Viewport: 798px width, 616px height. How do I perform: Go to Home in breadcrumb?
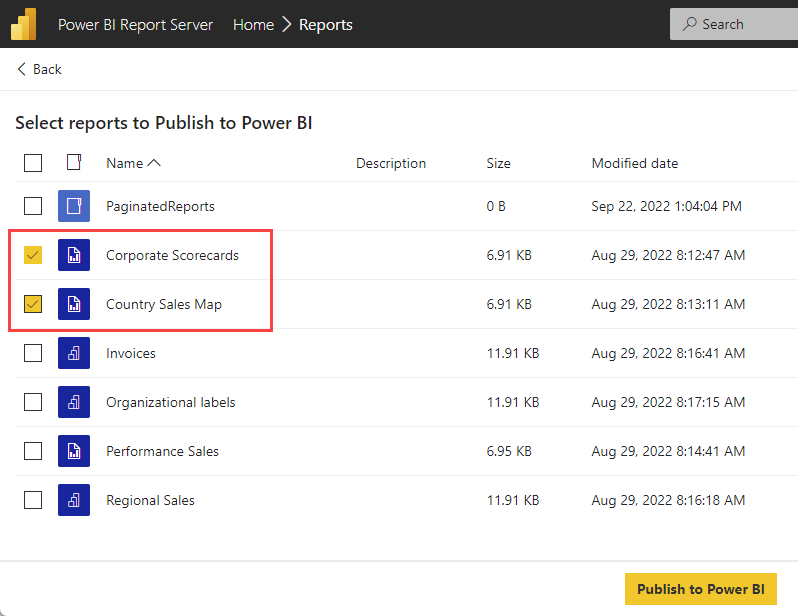click(x=253, y=24)
